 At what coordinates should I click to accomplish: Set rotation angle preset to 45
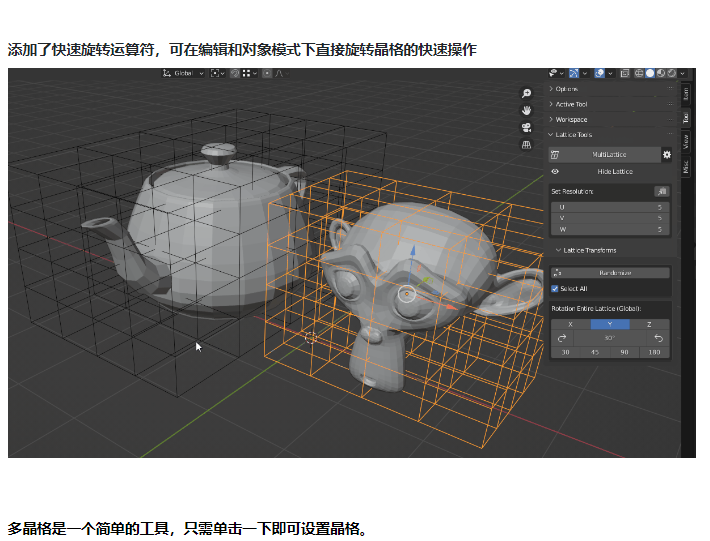(x=595, y=352)
